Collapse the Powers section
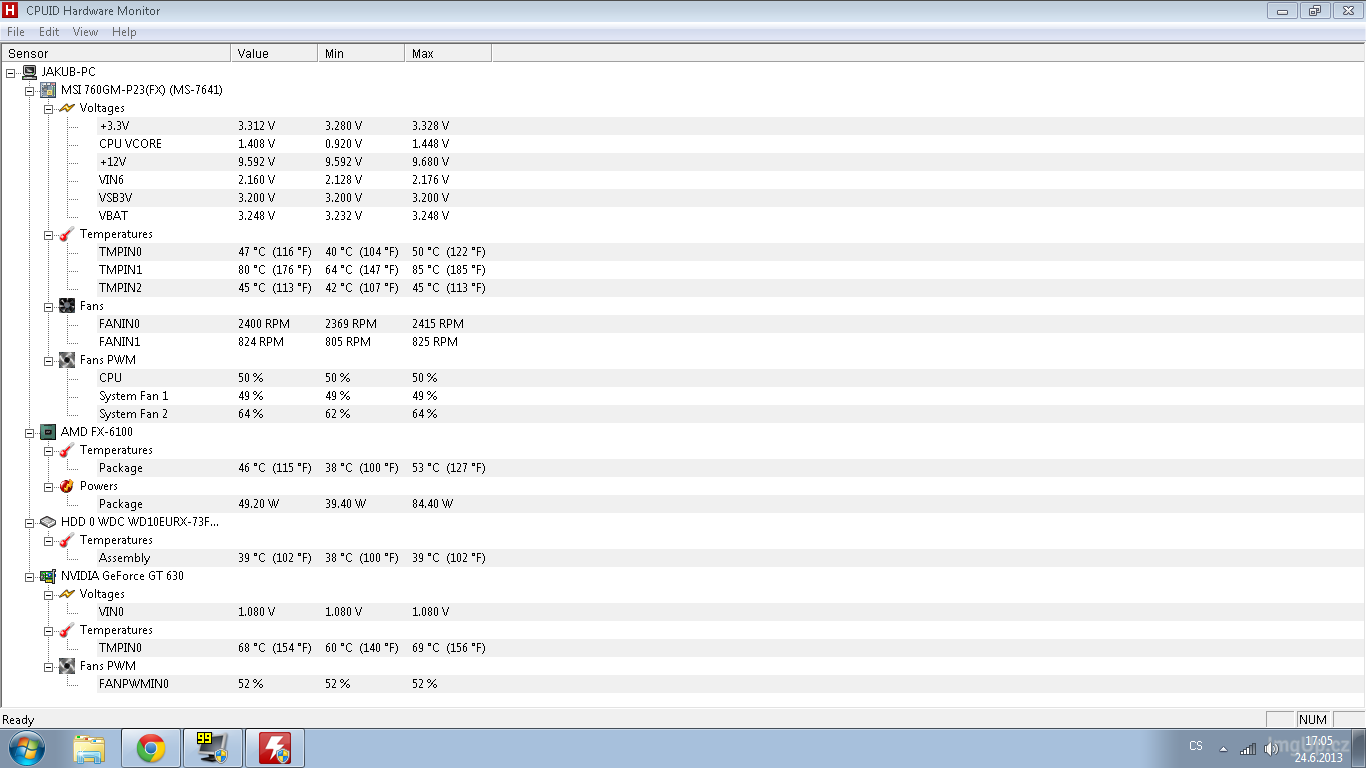 (x=48, y=486)
